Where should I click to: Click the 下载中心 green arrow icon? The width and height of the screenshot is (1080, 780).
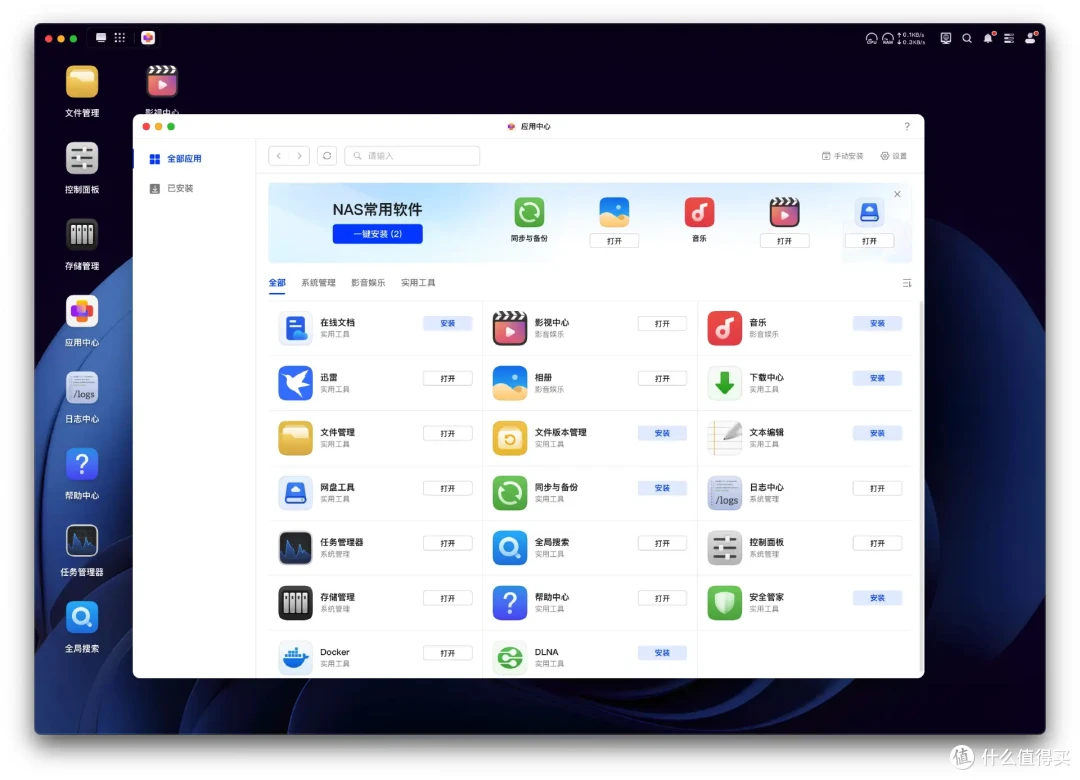(x=725, y=383)
